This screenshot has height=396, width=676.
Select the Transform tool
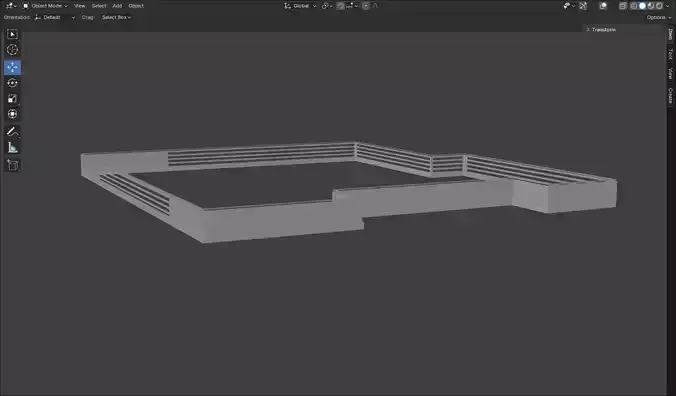[x=12, y=114]
